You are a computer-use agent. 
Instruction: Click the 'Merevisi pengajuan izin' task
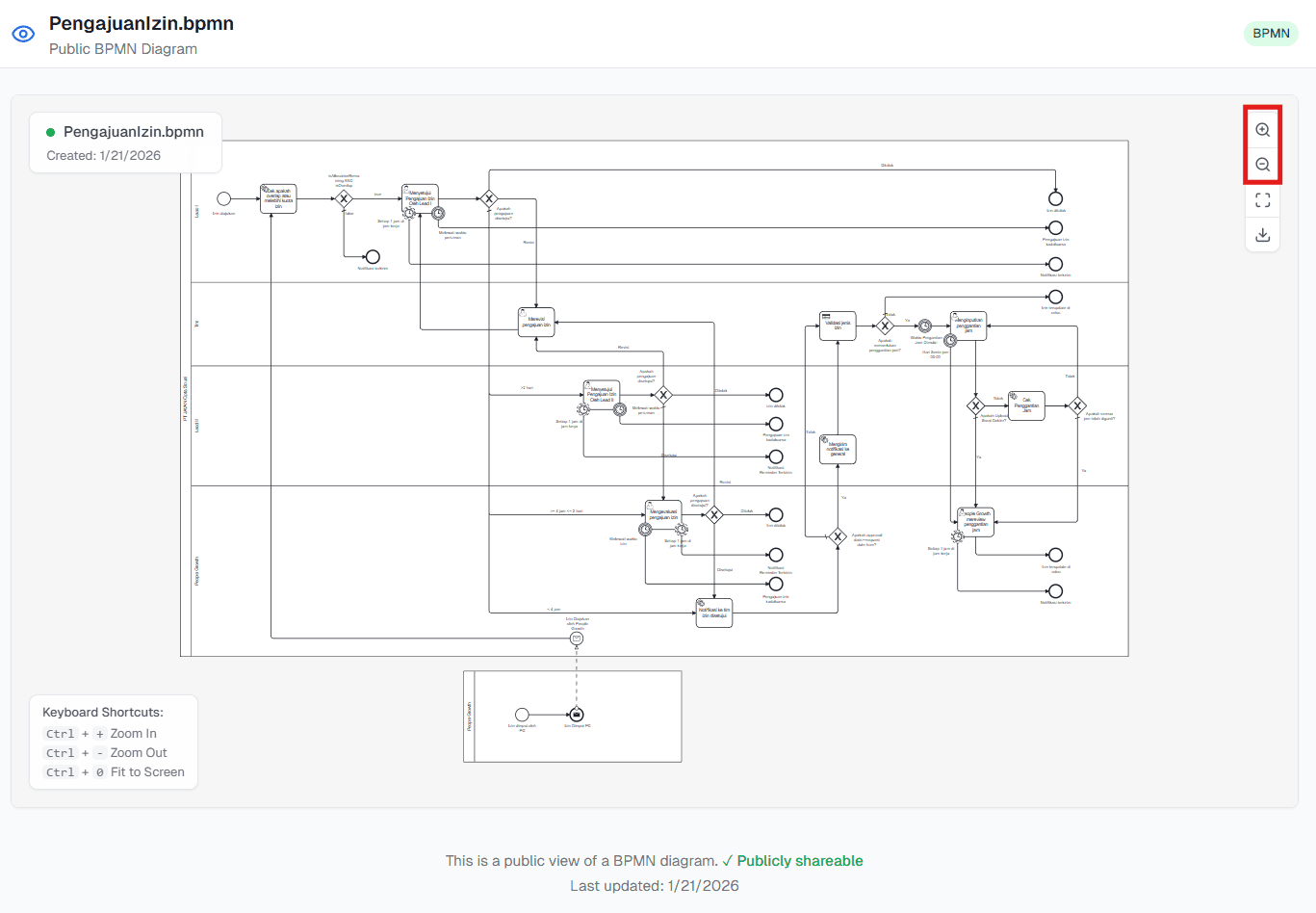pos(536,323)
